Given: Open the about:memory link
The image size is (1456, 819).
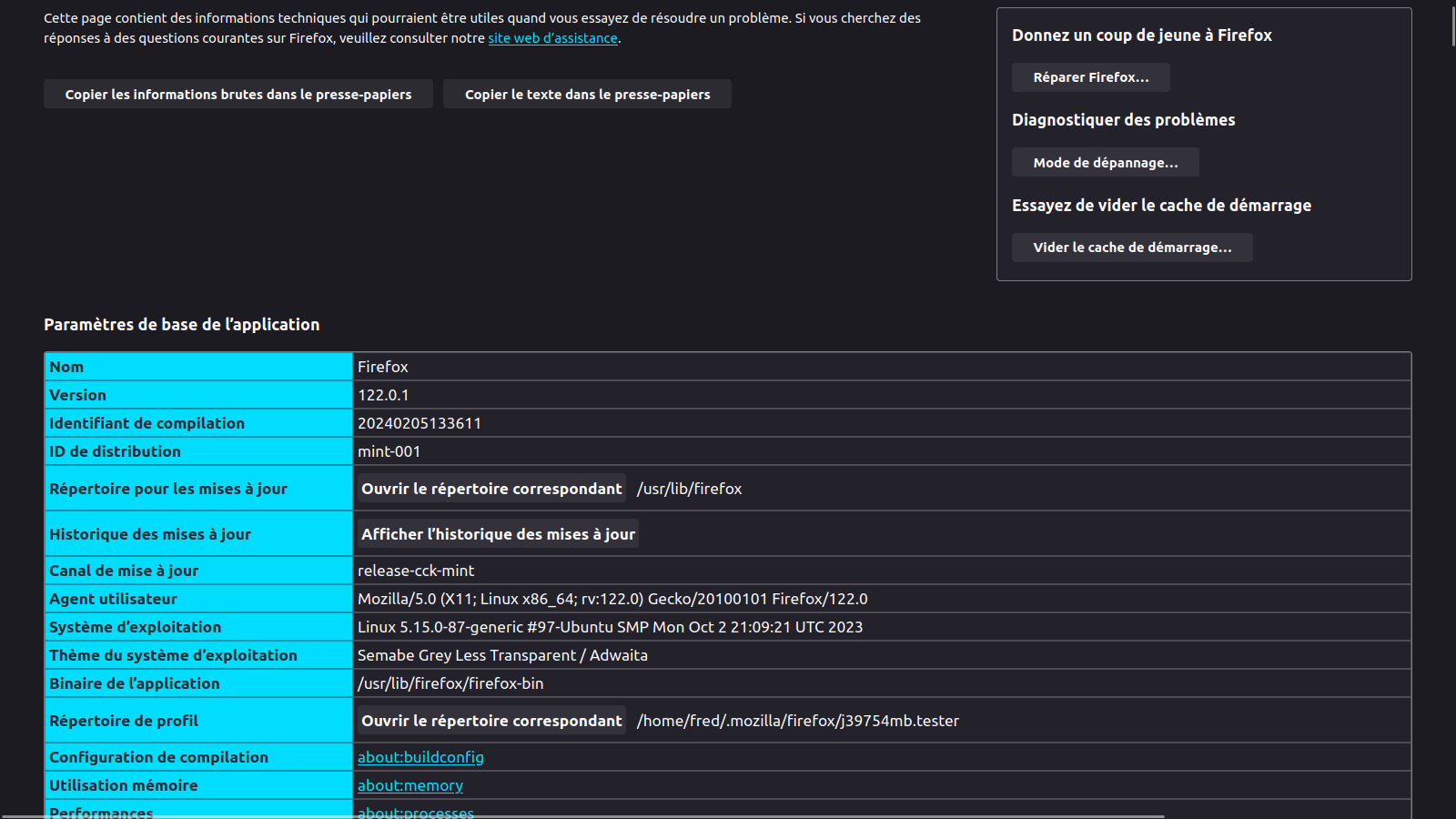Looking at the screenshot, I should tap(410, 785).
